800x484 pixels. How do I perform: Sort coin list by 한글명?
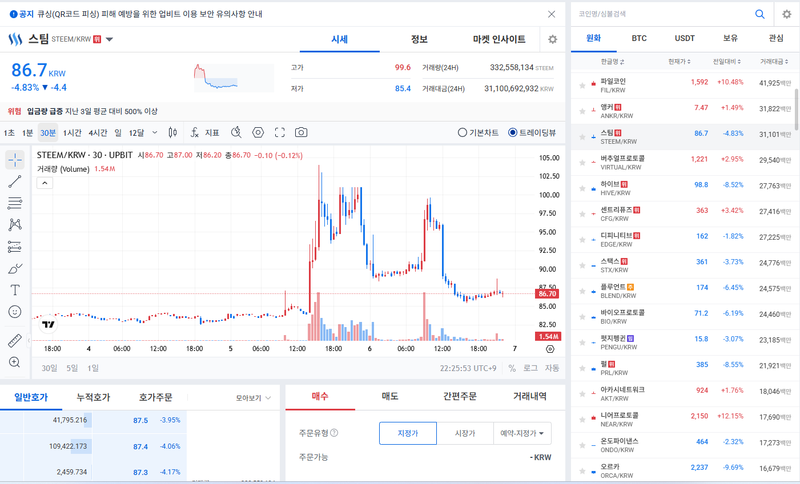(x=612, y=62)
